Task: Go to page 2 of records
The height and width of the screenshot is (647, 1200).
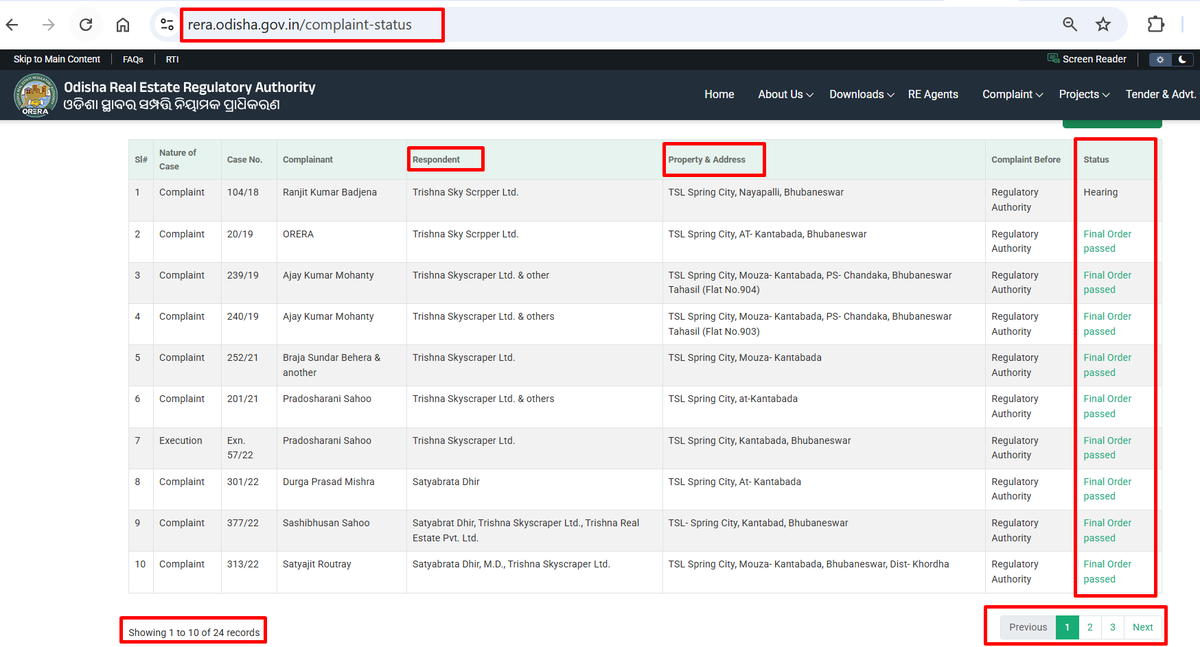Action: click(x=1090, y=627)
